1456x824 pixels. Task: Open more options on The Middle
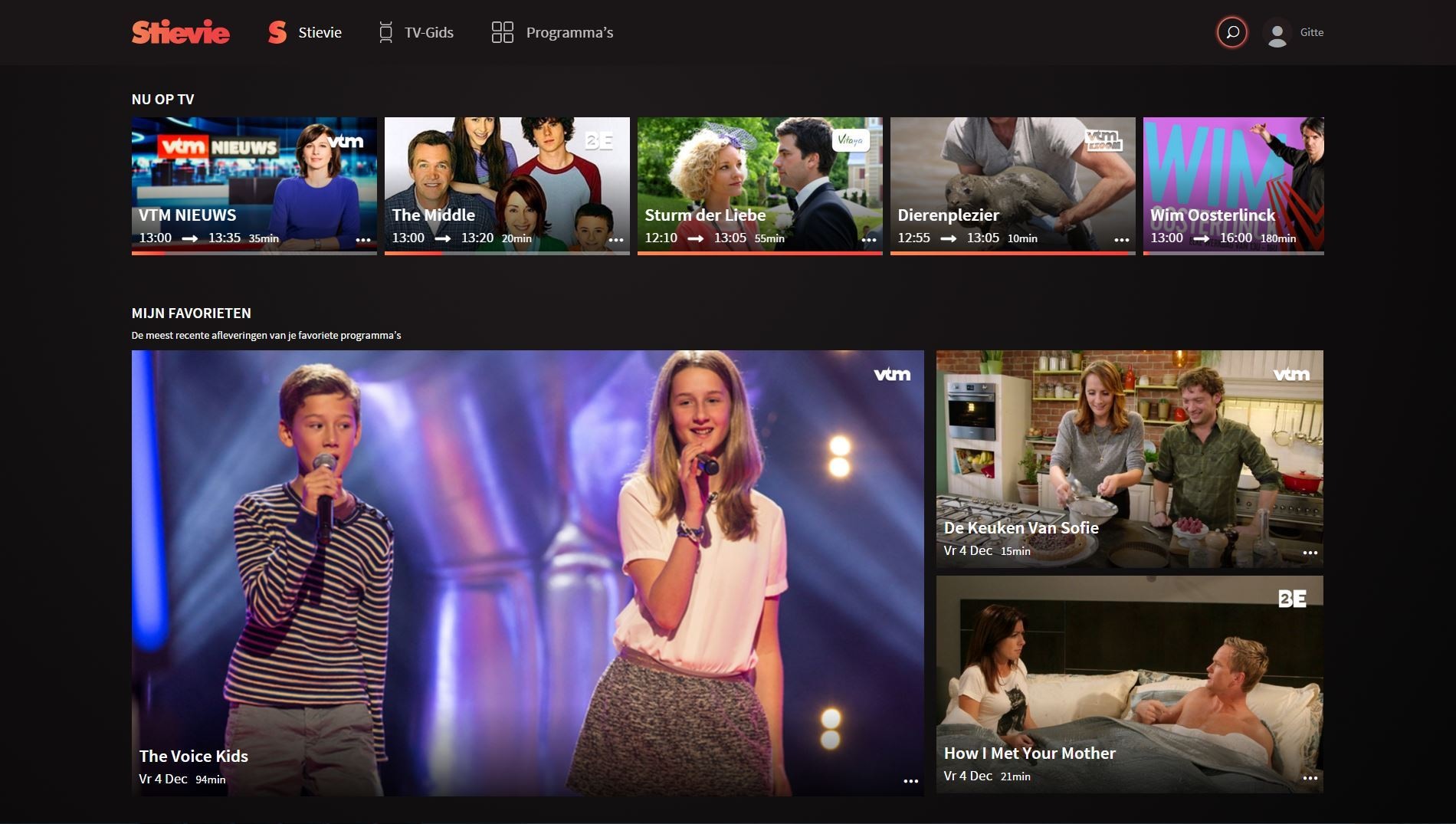(x=616, y=240)
